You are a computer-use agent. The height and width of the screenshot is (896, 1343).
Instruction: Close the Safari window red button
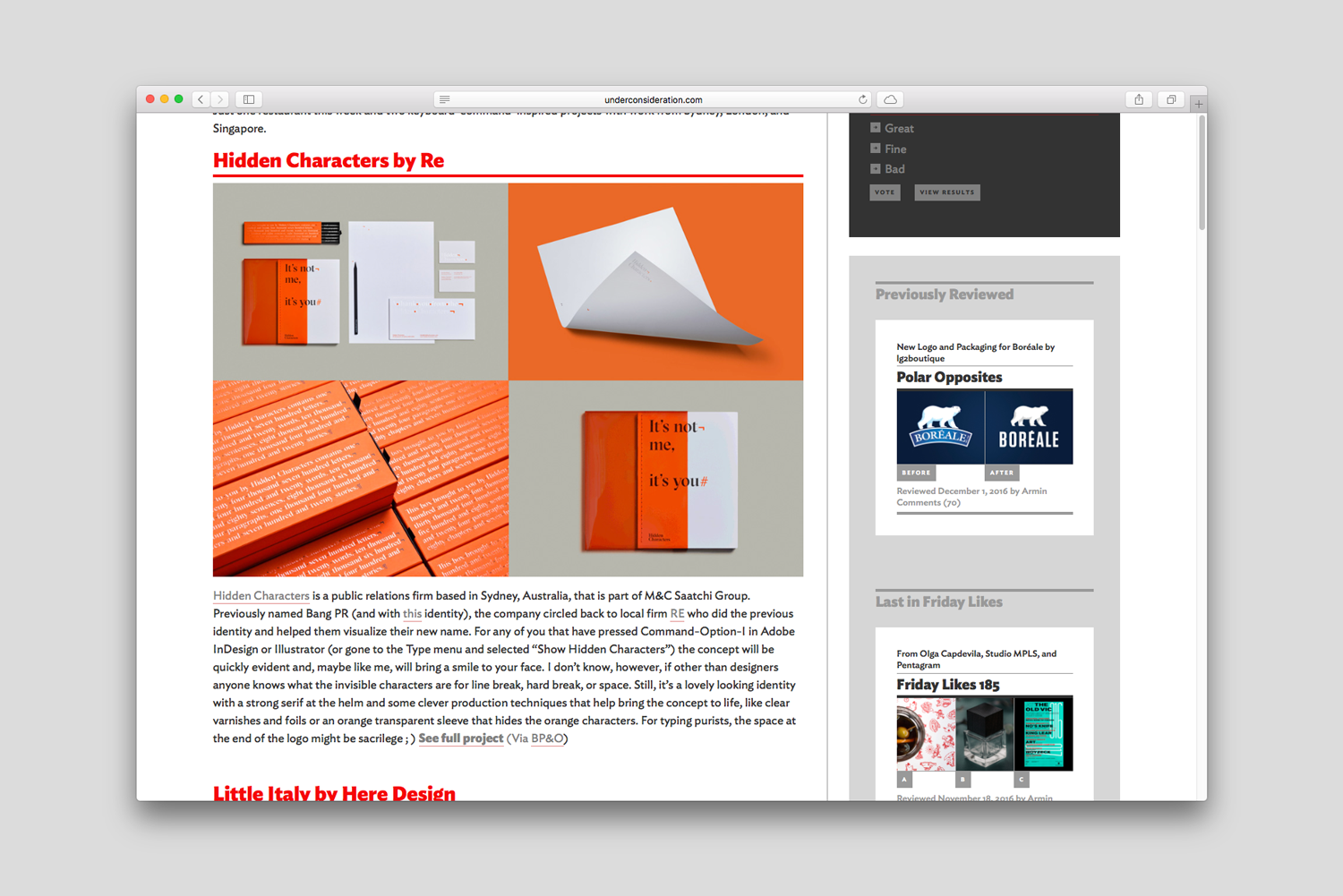tap(150, 99)
